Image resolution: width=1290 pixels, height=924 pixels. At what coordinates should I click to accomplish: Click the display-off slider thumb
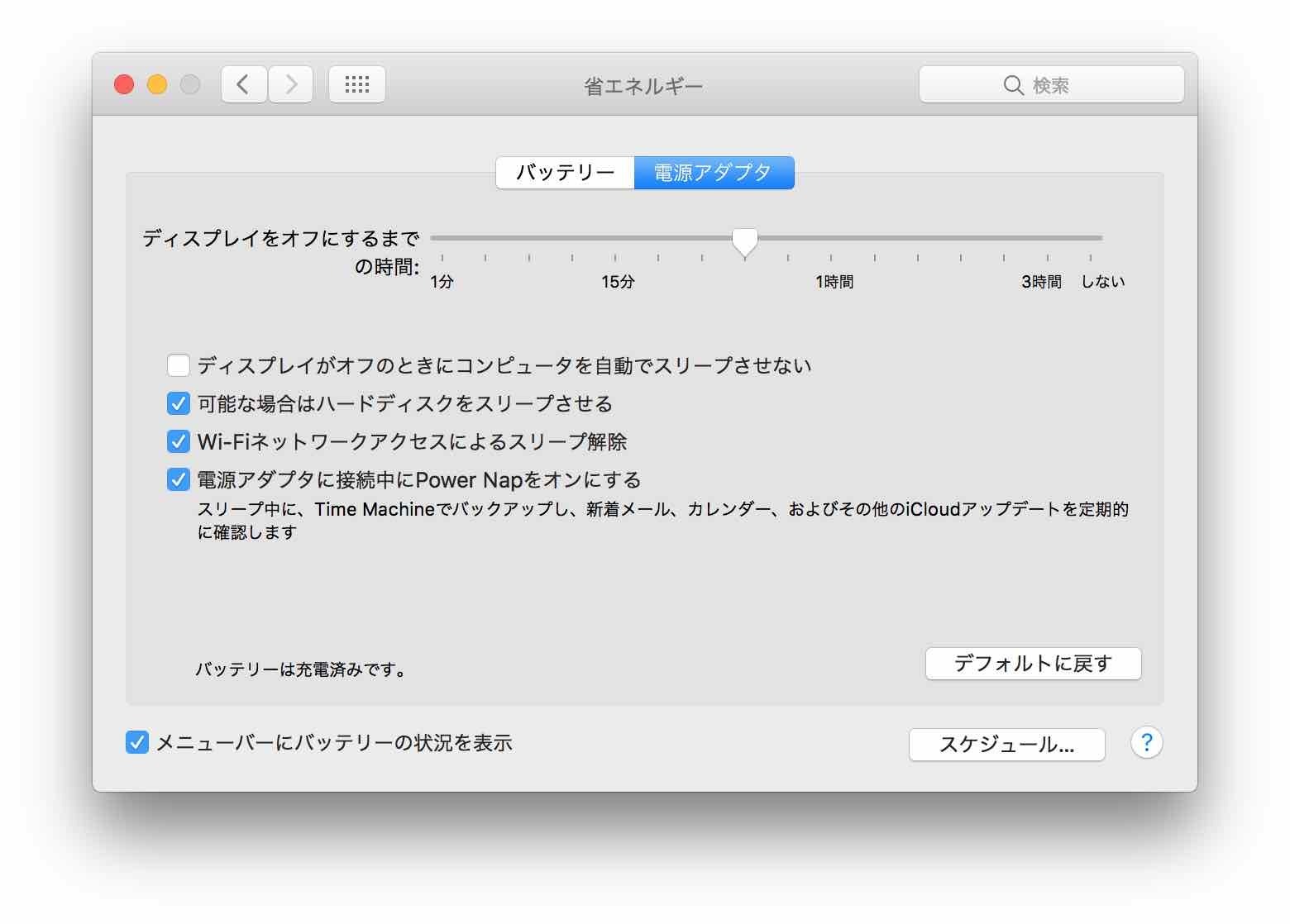pos(745,241)
